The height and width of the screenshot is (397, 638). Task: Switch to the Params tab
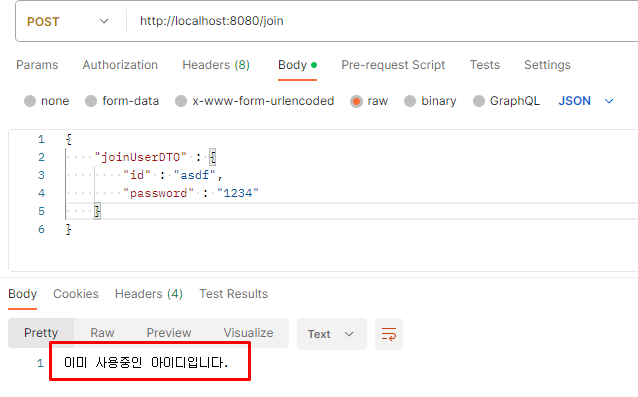pyautogui.click(x=37, y=65)
